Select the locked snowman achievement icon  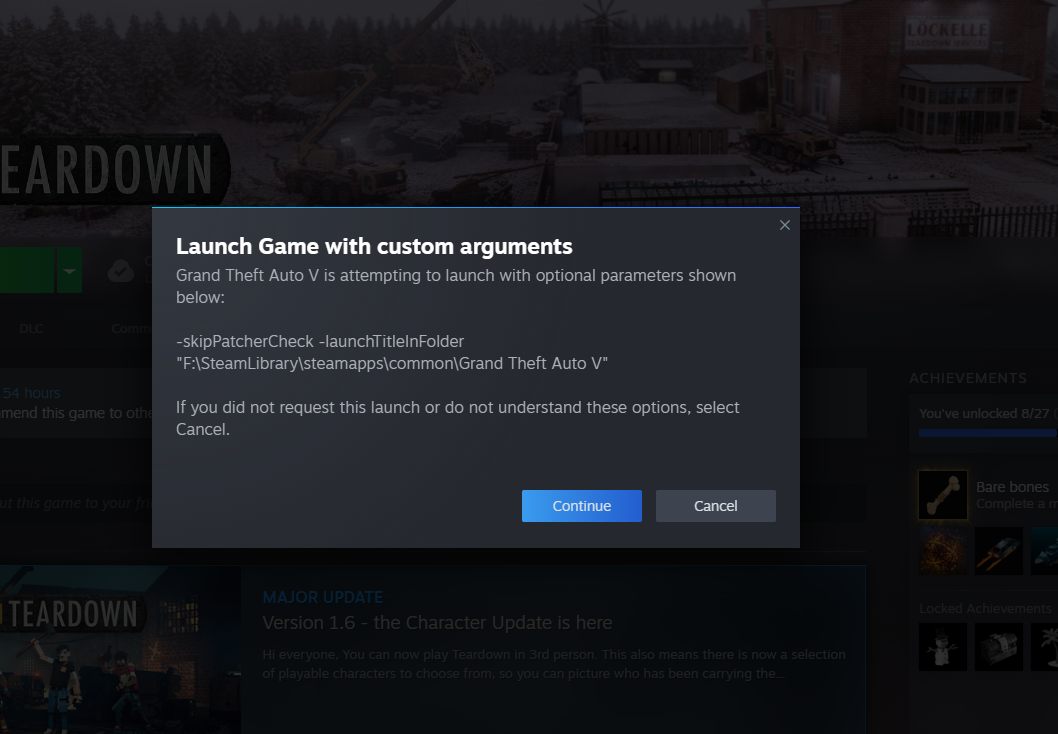[943, 647]
